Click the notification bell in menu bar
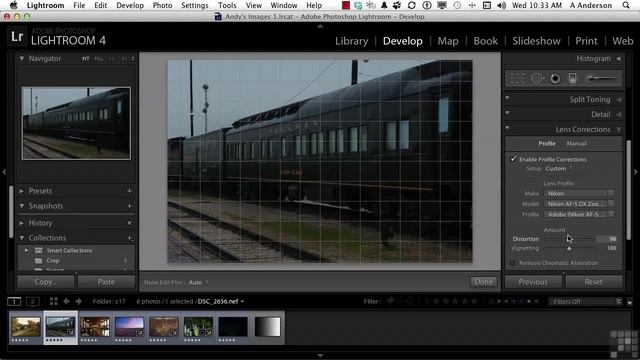Viewport: 640px width, 360px height. tap(384, 5)
